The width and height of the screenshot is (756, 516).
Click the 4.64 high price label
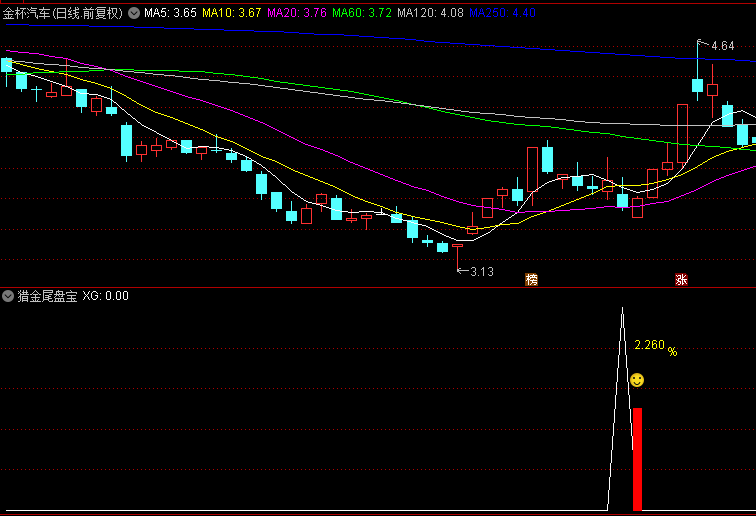coord(722,46)
